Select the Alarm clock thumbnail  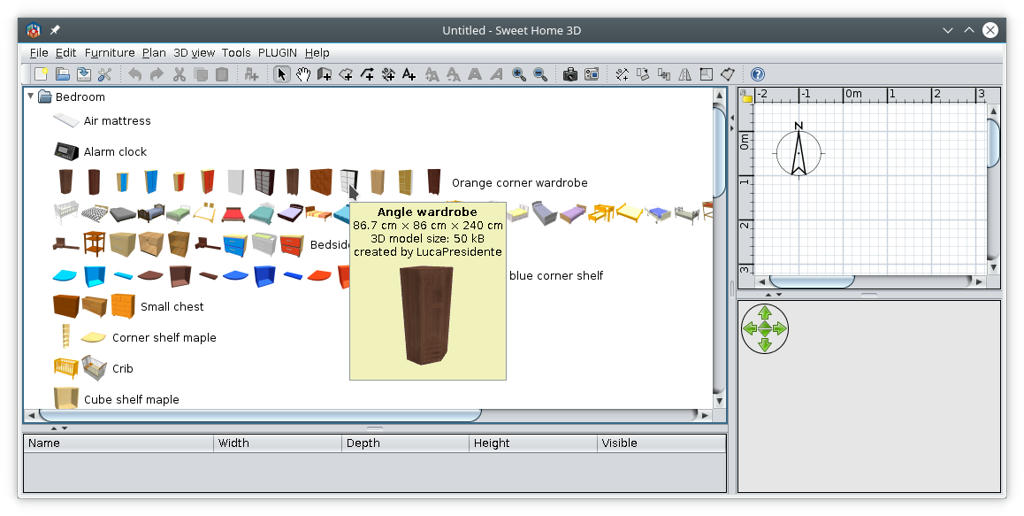point(66,152)
